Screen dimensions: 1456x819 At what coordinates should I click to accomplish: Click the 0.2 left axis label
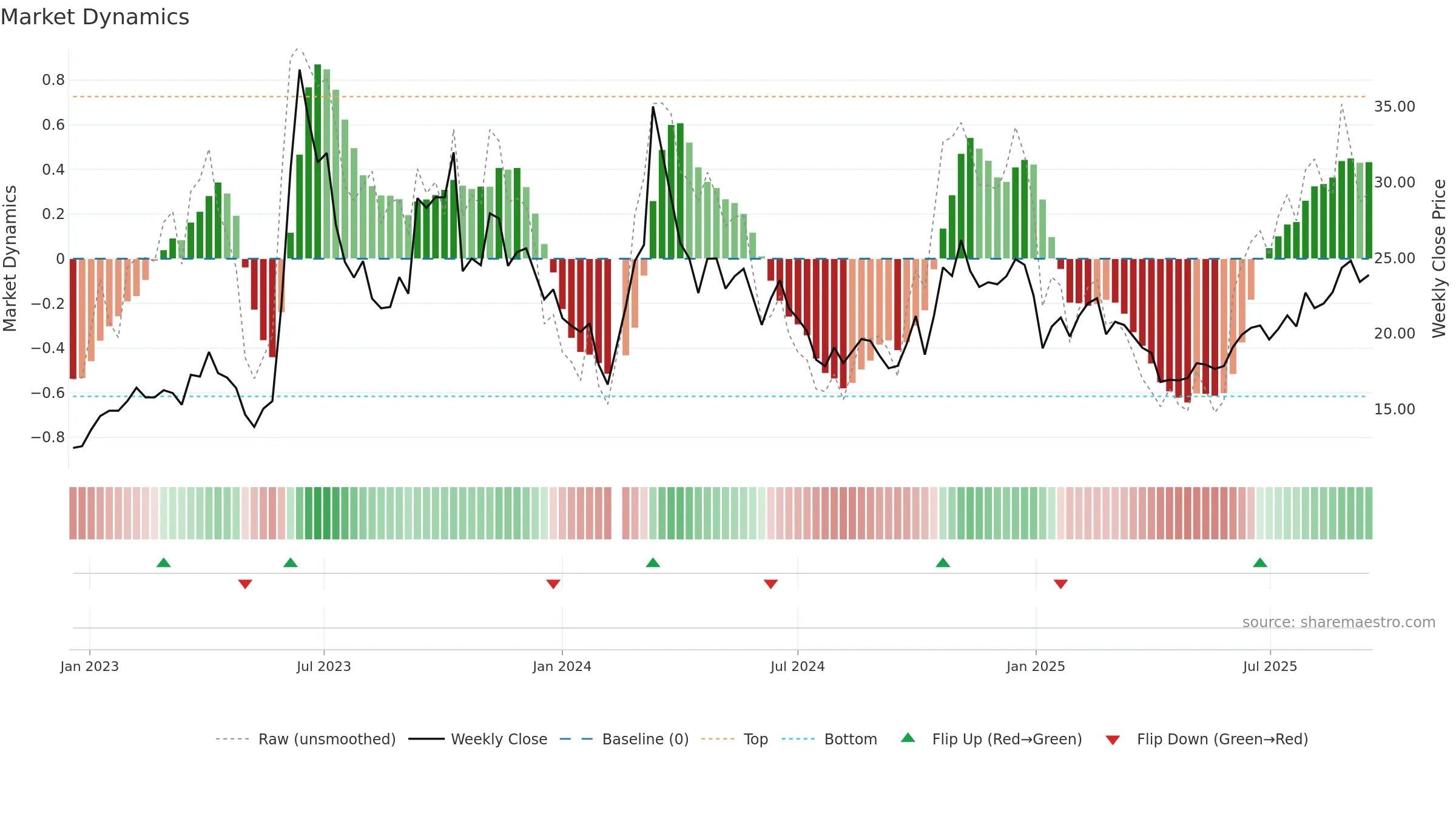click(x=53, y=214)
